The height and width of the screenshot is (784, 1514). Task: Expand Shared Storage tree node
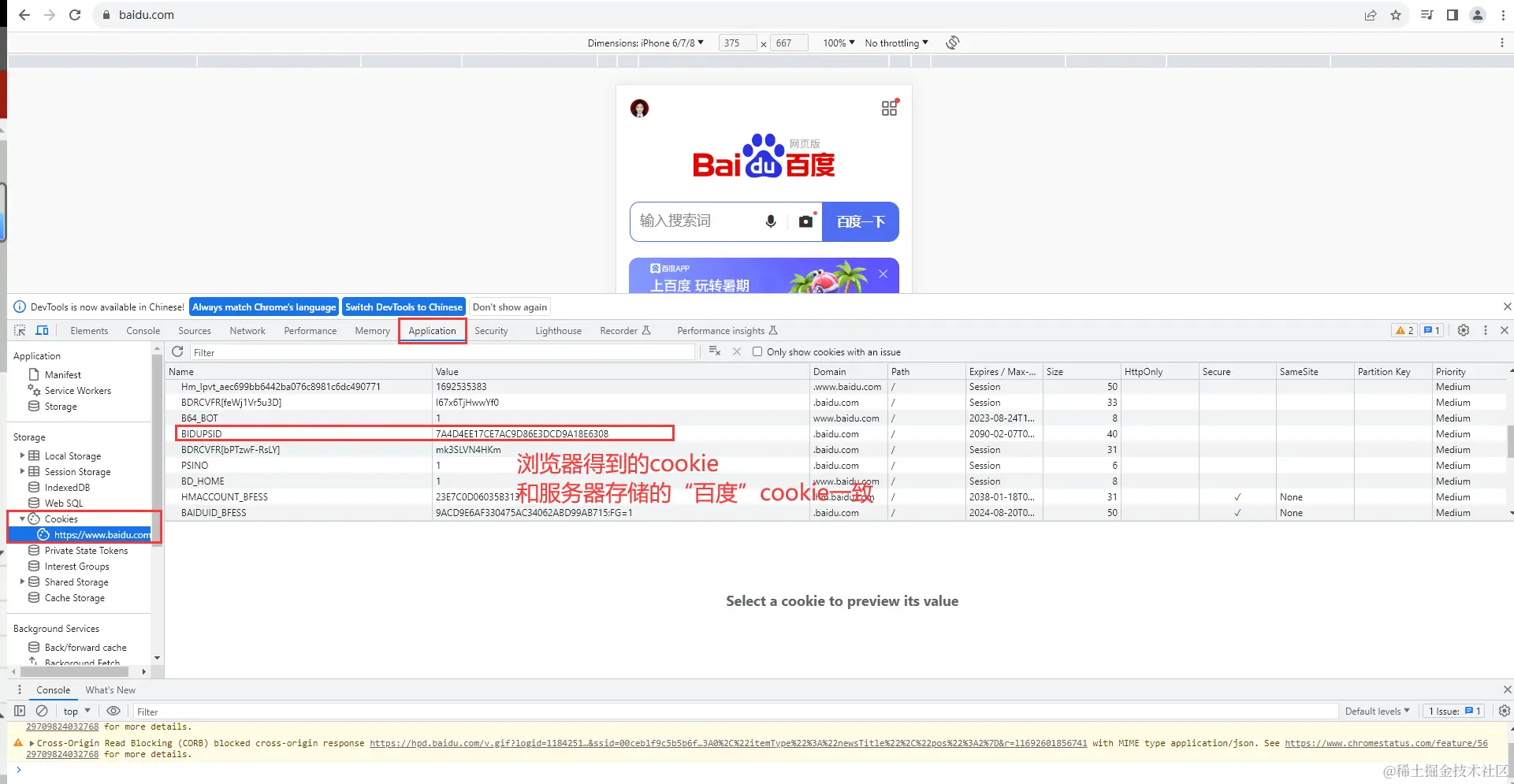[22, 581]
